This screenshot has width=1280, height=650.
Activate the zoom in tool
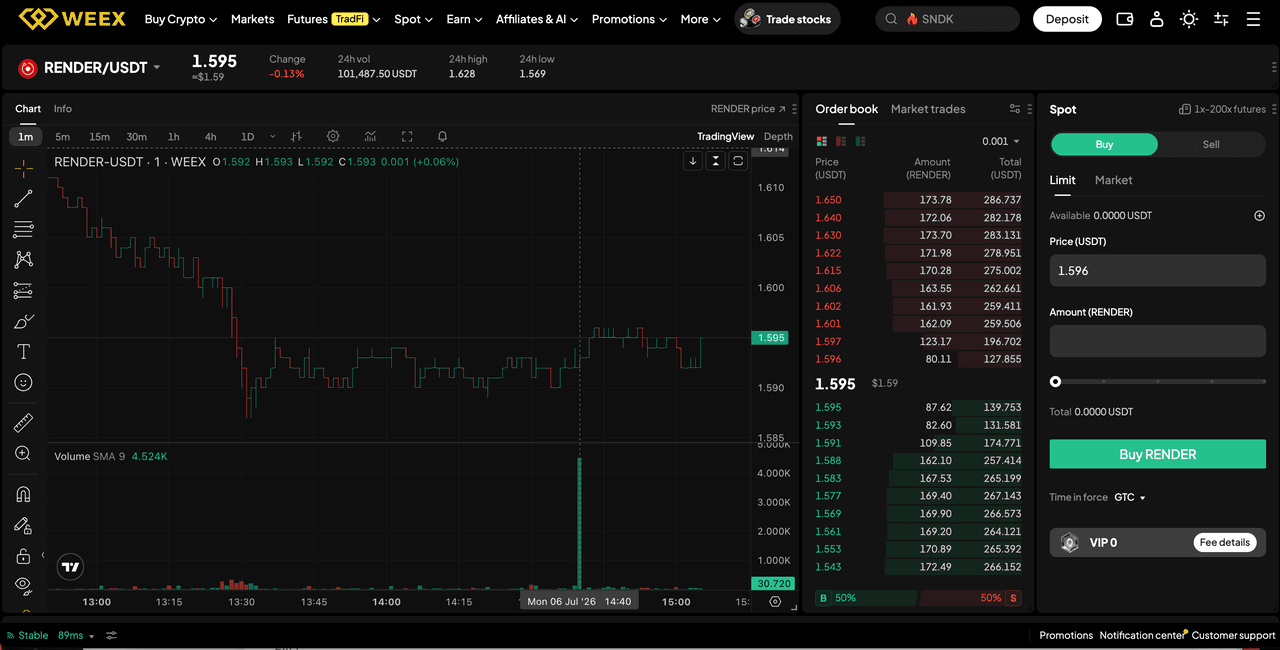pyautogui.click(x=23, y=453)
